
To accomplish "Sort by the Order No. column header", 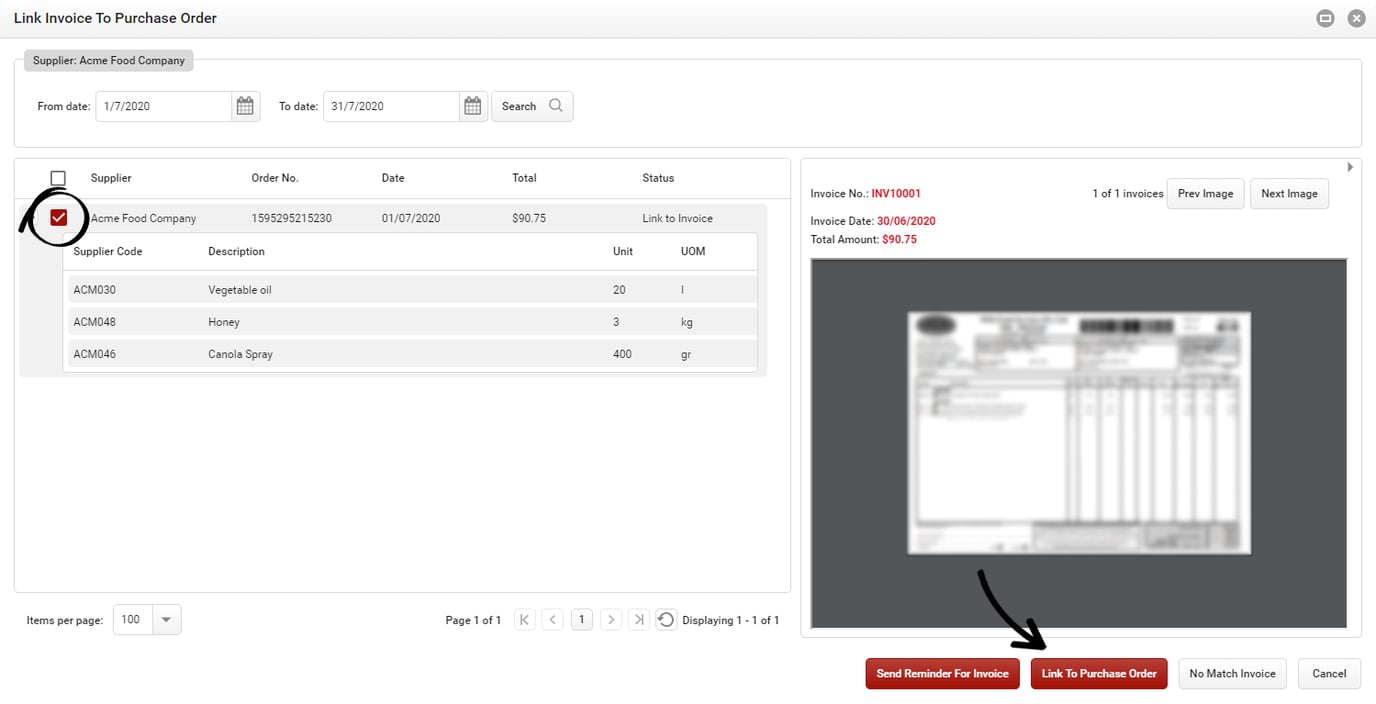I will 275,178.
